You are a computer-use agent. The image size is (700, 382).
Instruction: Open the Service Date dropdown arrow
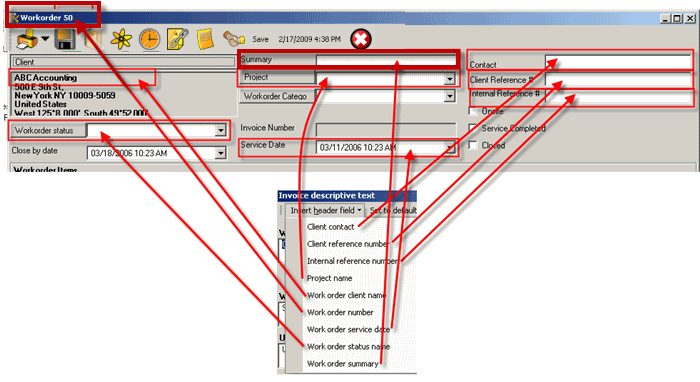[450, 147]
